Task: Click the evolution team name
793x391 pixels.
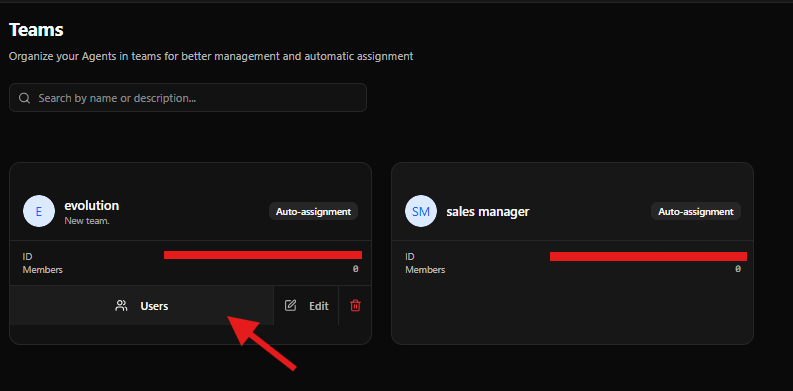Action: (x=92, y=205)
